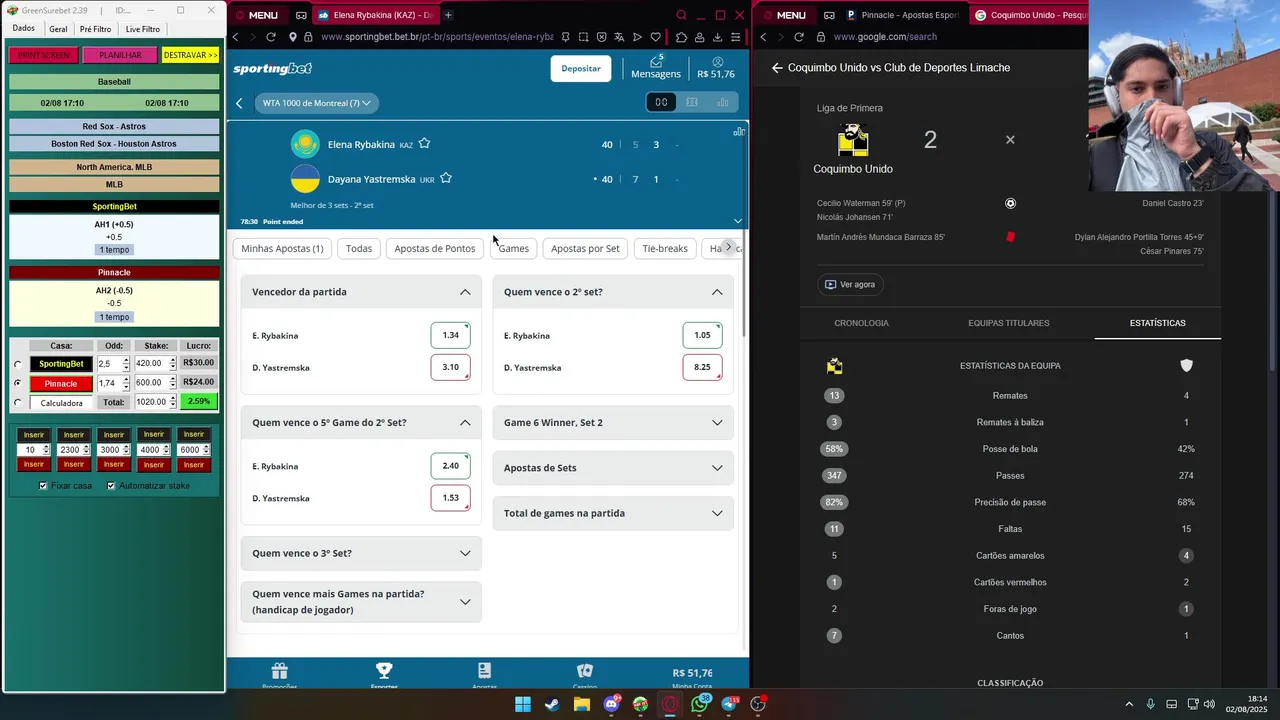Open WhatsApp from the taskbar

click(x=699, y=704)
